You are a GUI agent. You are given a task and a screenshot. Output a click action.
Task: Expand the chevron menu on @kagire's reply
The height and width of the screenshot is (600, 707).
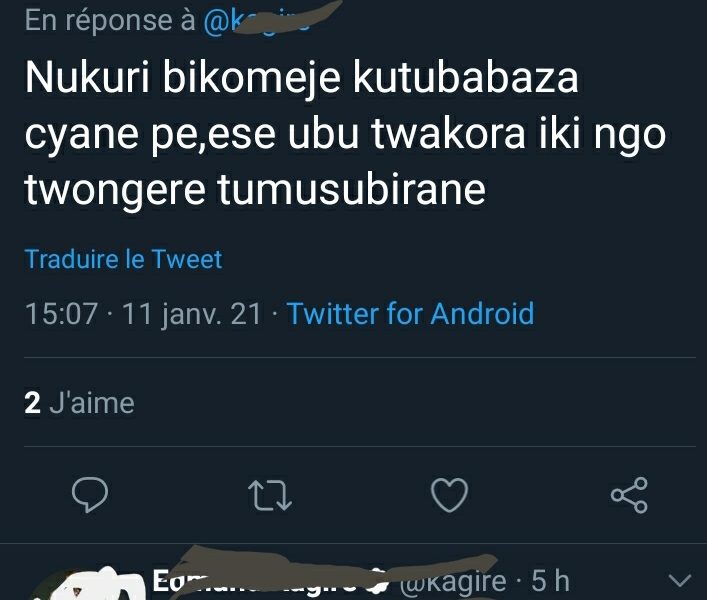(680, 580)
